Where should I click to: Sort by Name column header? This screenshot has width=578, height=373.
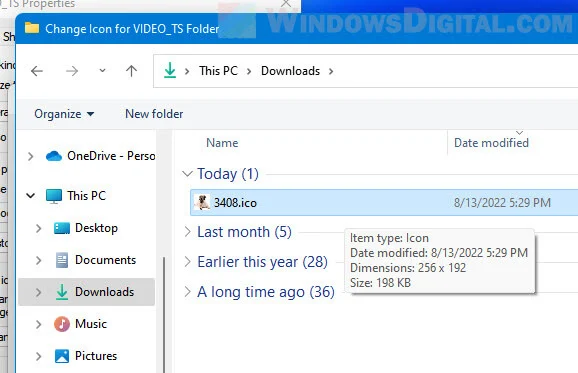(222, 143)
